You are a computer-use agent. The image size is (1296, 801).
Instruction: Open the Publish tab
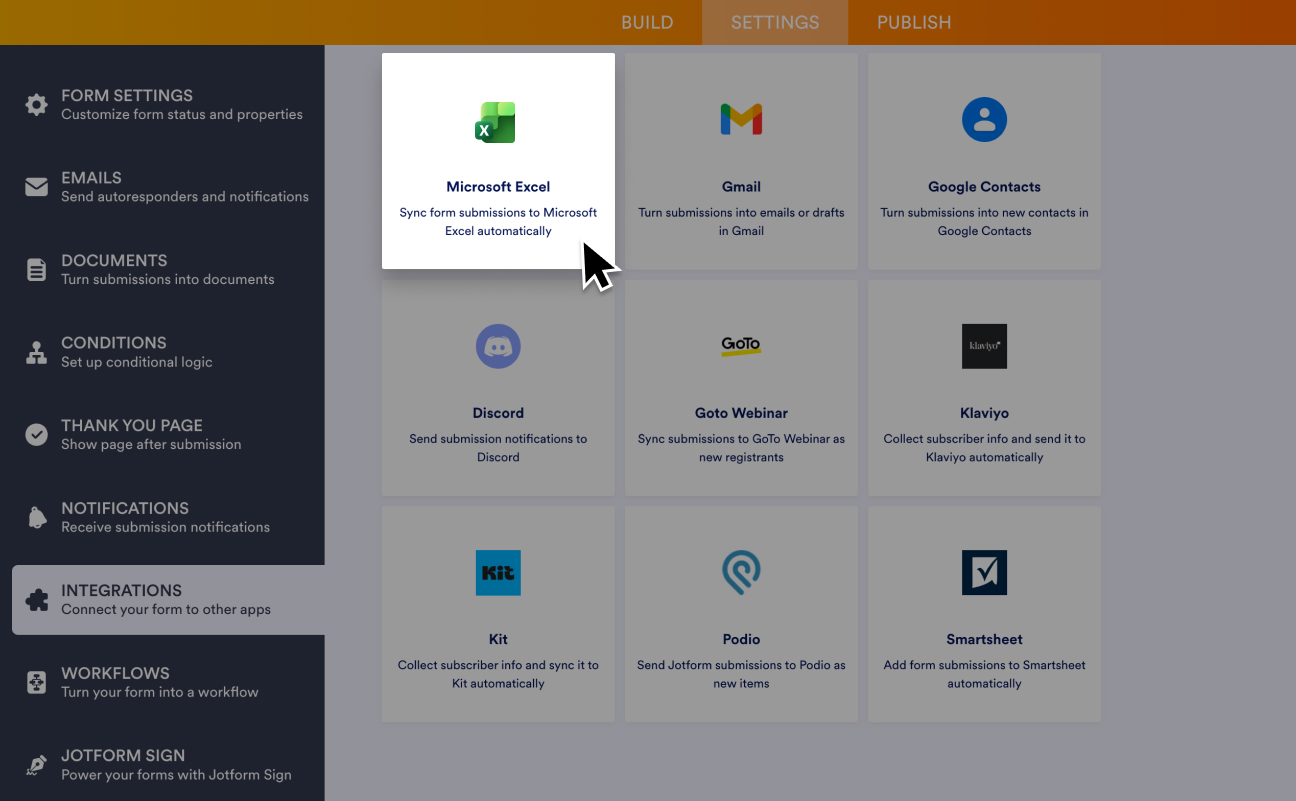click(914, 22)
